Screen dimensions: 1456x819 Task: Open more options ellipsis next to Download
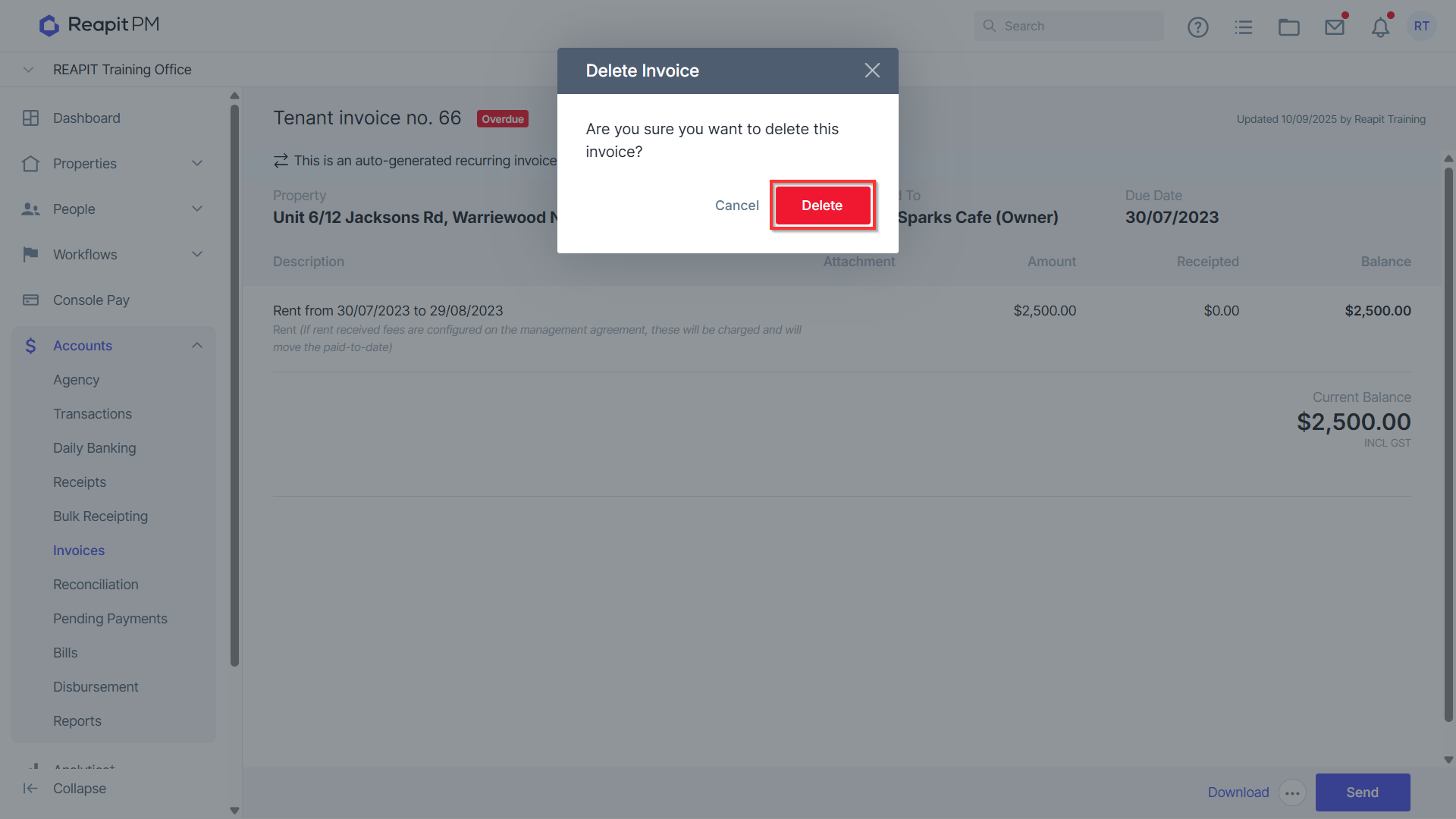(x=1292, y=793)
